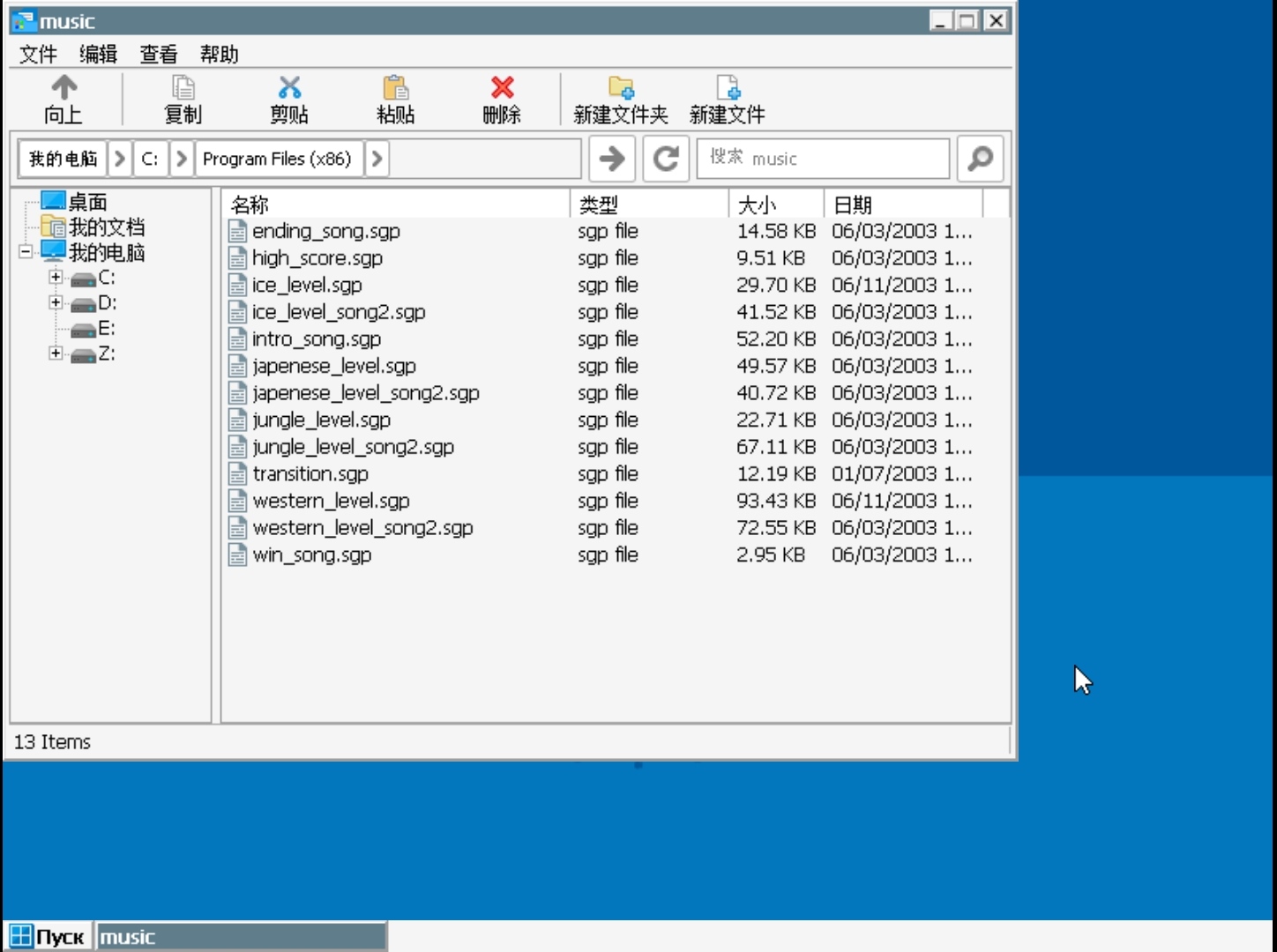This screenshot has width=1277, height=952.
Task: Select the file icon of ending_song.sgp
Action: tap(237, 231)
